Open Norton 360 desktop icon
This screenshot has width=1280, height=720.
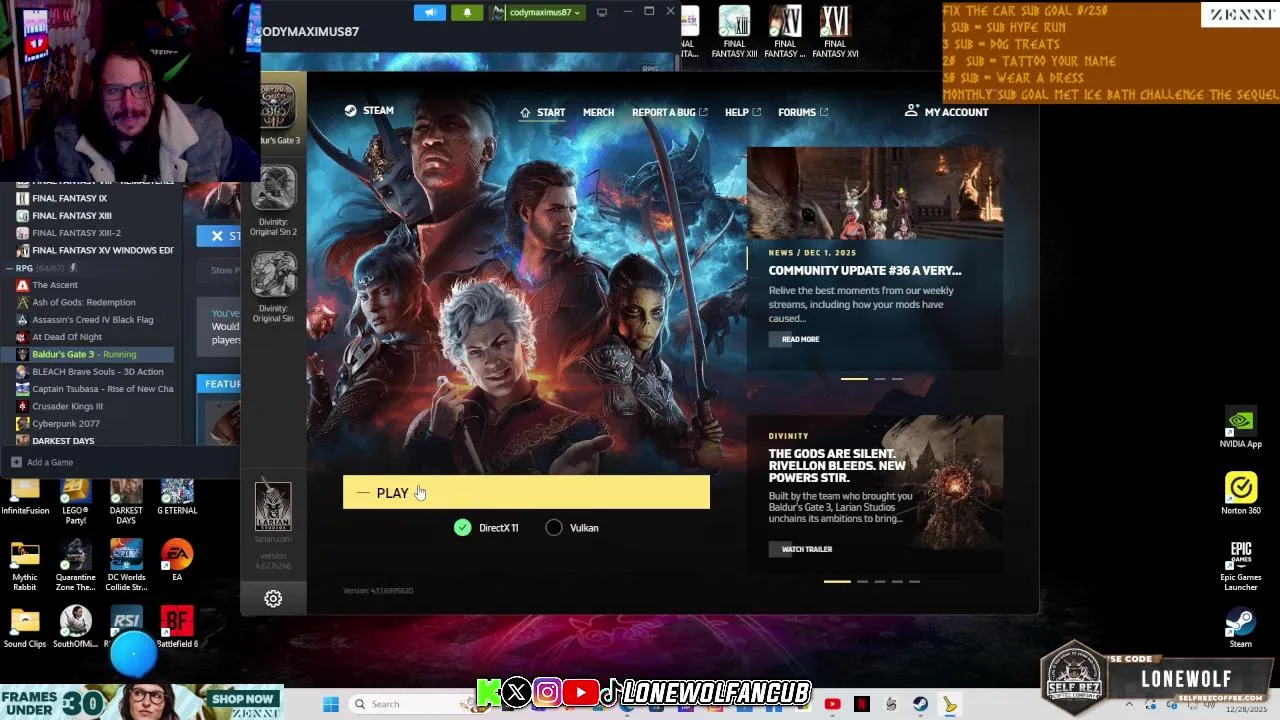pyautogui.click(x=1241, y=495)
